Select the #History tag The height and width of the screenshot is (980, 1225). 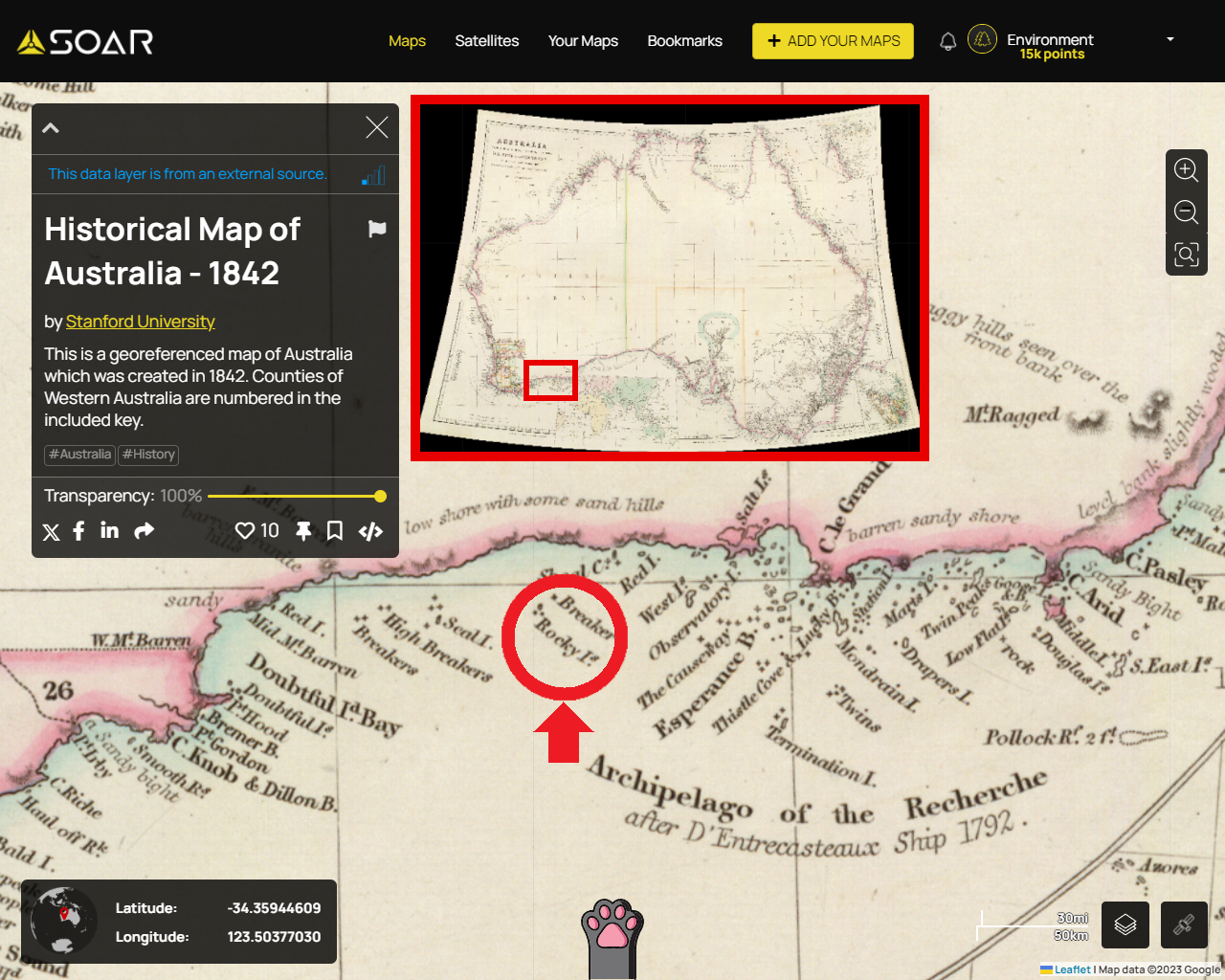(x=148, y=455)
